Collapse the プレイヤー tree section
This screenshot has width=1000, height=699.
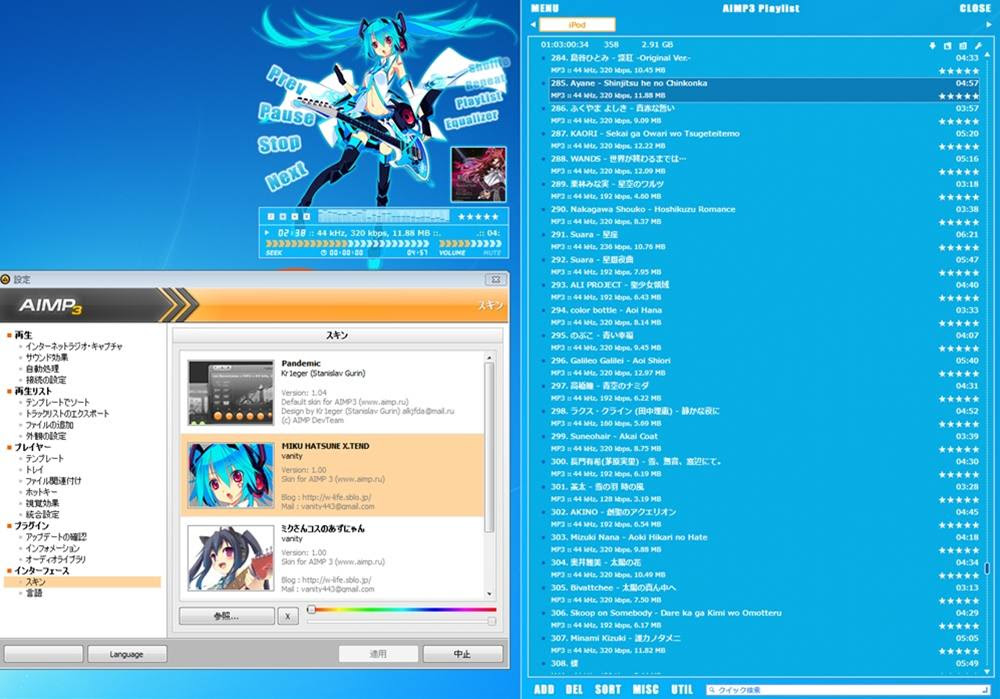(9, 448)
